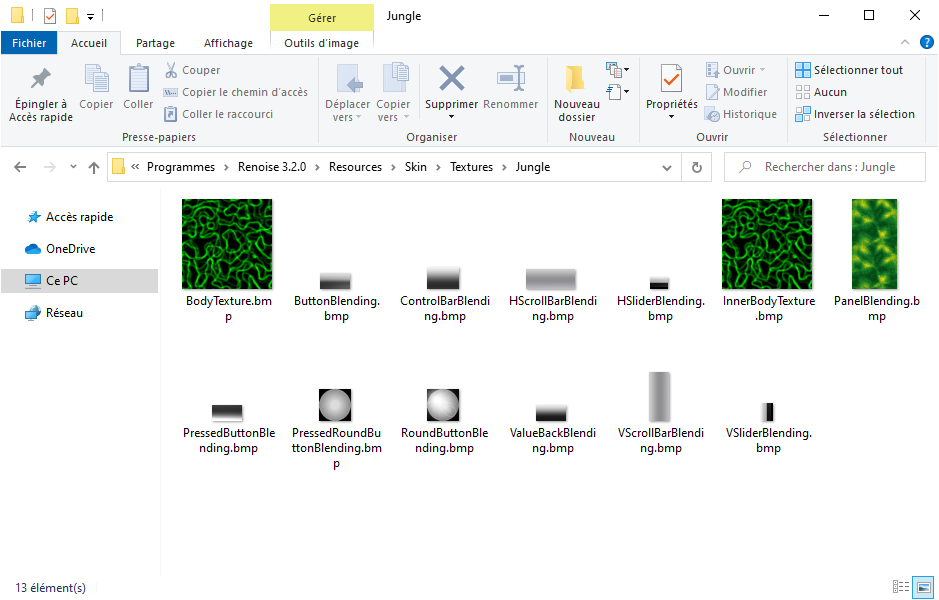Click Coller le raccourci

(219, 114)
